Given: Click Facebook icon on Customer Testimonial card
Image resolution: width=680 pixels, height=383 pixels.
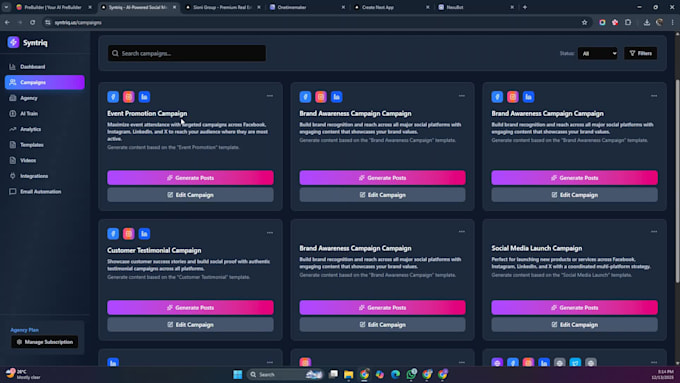Looking at the screenshot, I should (113, 234).
